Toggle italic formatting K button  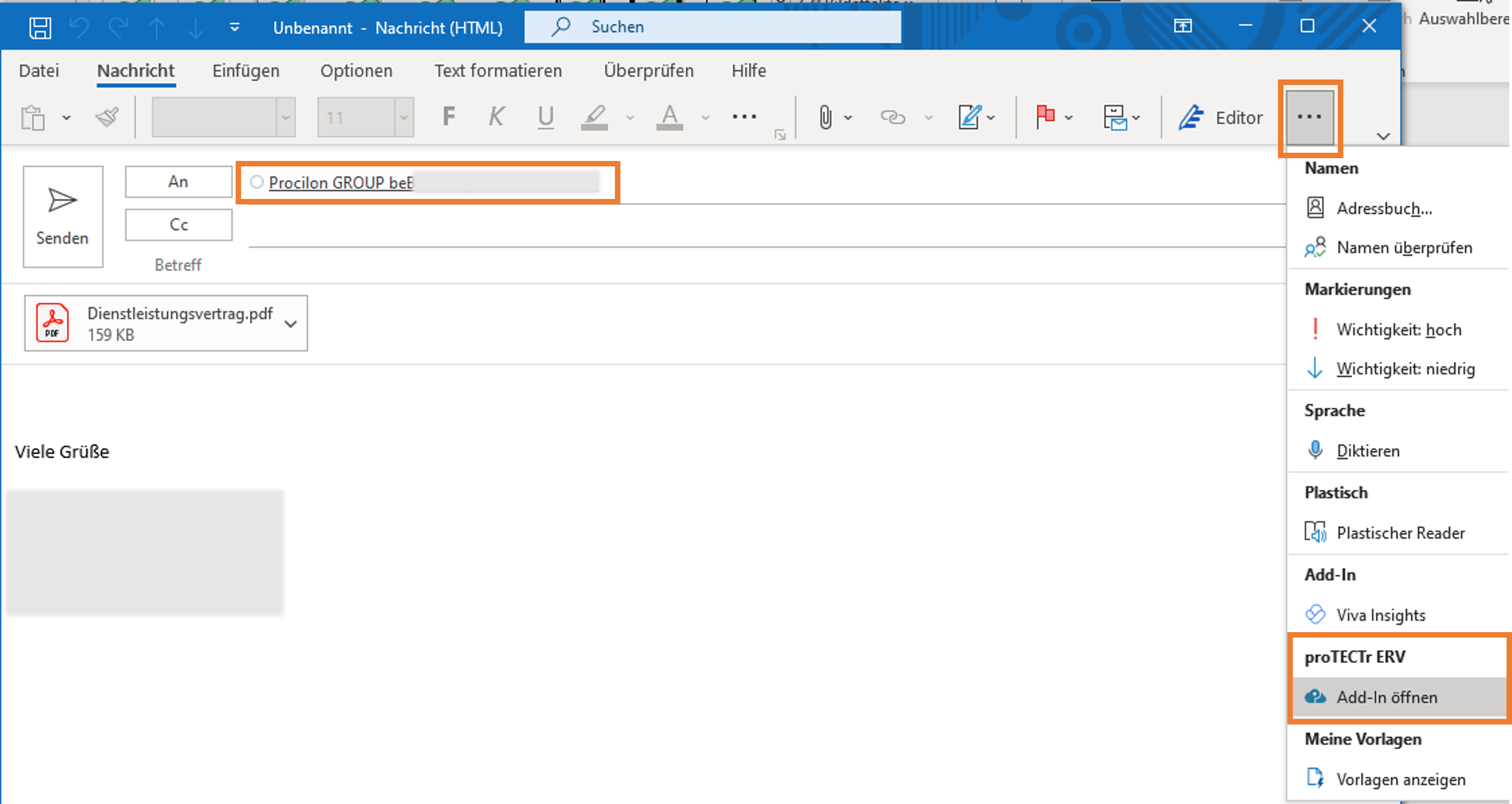click(496, 117)
